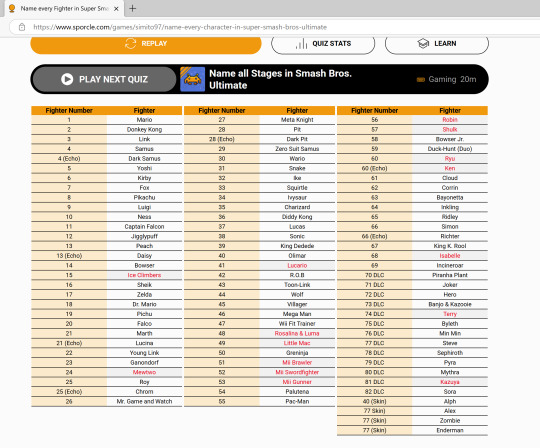Click the graduation cap icon in LEARN
Viewport: 540px width, 448px height.
coord(423,43)
